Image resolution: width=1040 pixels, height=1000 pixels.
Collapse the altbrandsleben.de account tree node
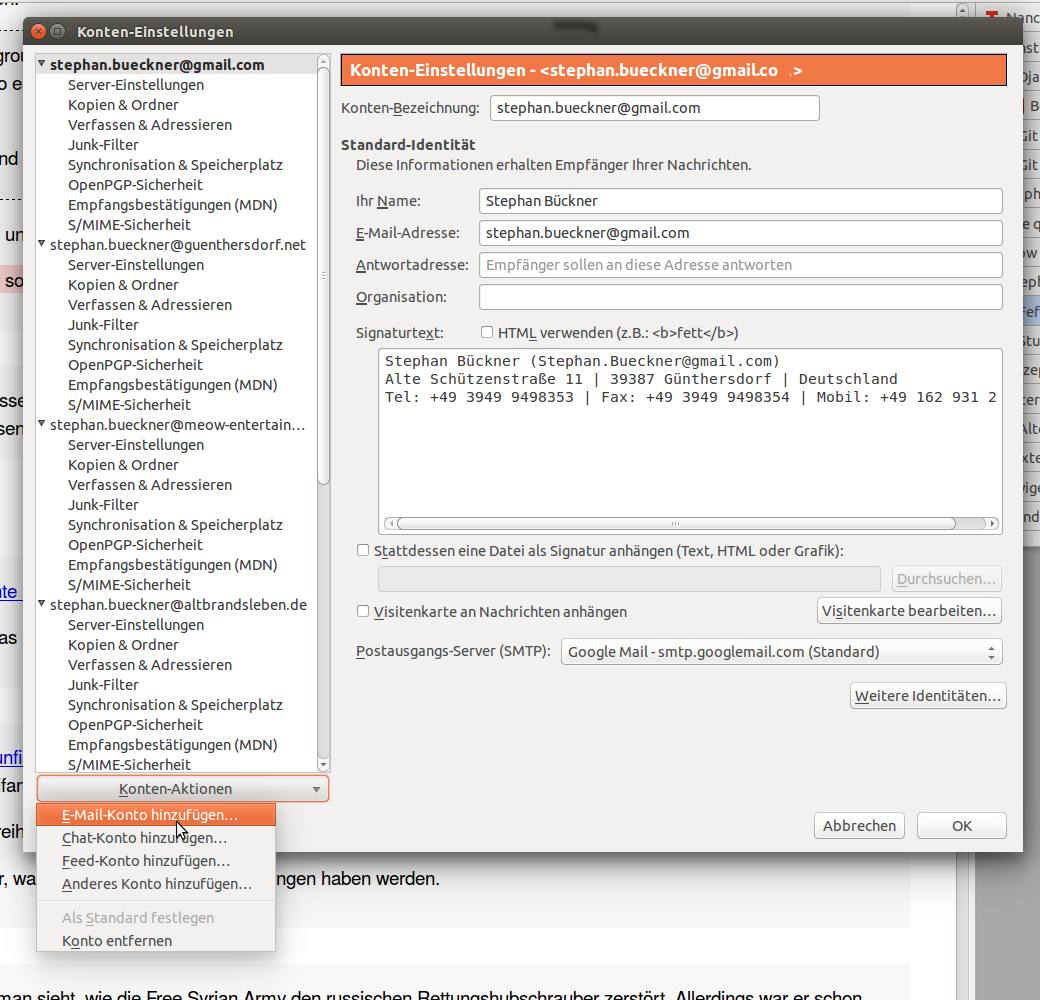click(42, 605)
